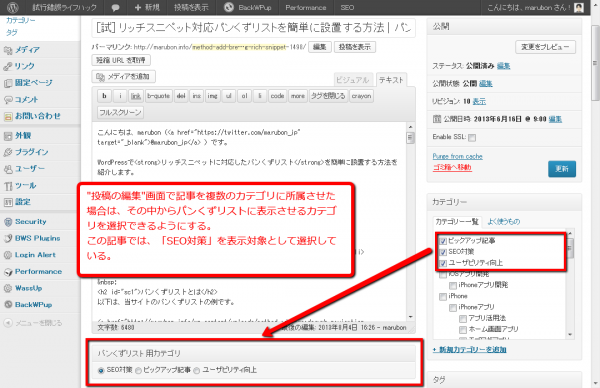This screenshot has width=600, height=388.
Task: Check the iPhoneアプリ category checkbox
Action: [453, 308]
